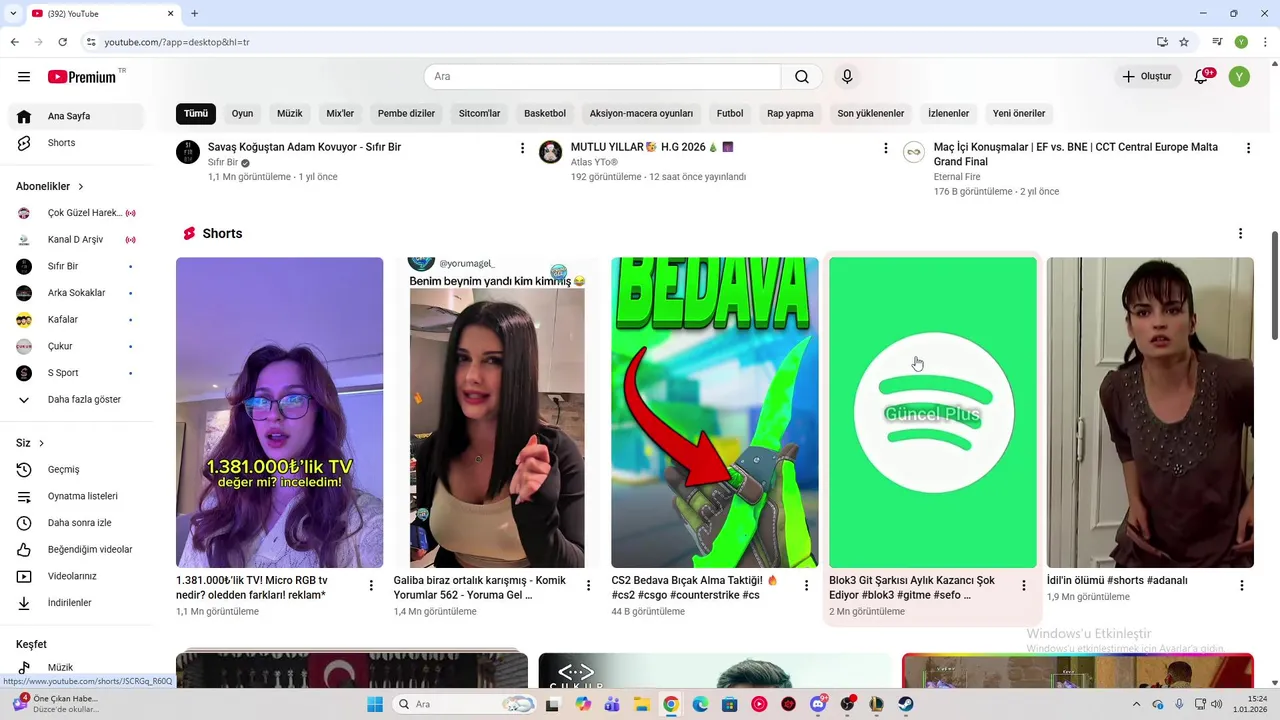Open Çok Güzel Hareketler subscription channel
This screenshot has width=1280, height=720.
[76, 213]
